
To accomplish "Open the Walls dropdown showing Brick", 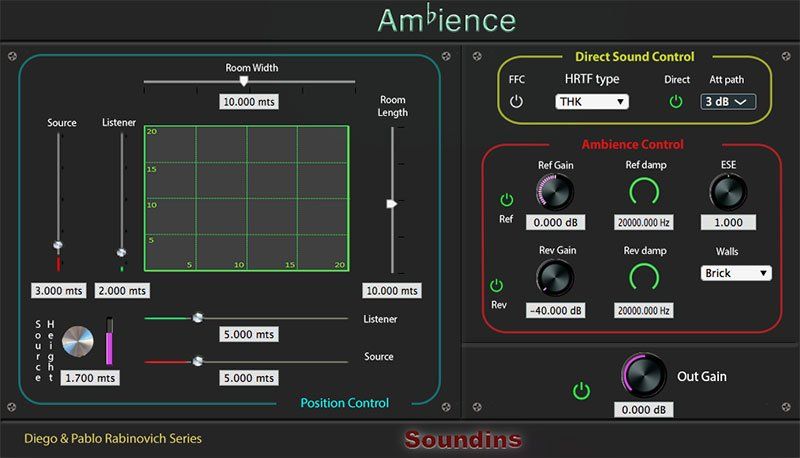I will tap(736, 273).
